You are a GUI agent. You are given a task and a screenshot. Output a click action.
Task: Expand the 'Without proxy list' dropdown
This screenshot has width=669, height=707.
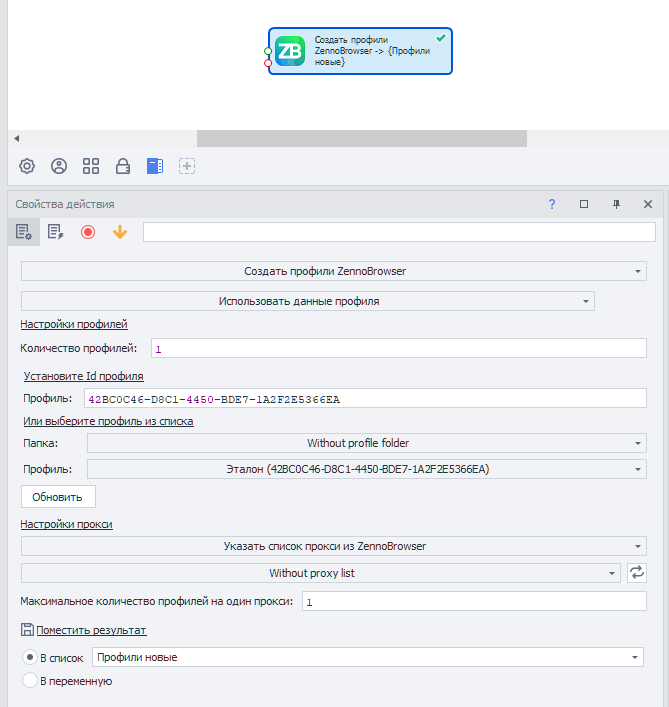pyautogui.click(x=321, y=573)
